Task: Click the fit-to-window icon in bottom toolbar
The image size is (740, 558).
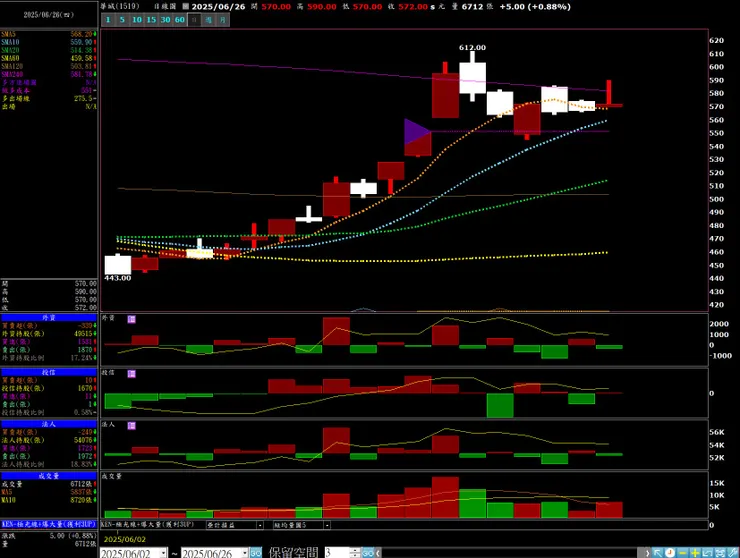Action: (720, 553)
